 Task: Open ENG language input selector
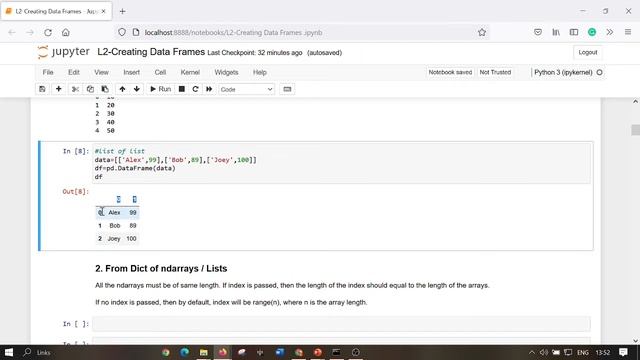[583, 352]
